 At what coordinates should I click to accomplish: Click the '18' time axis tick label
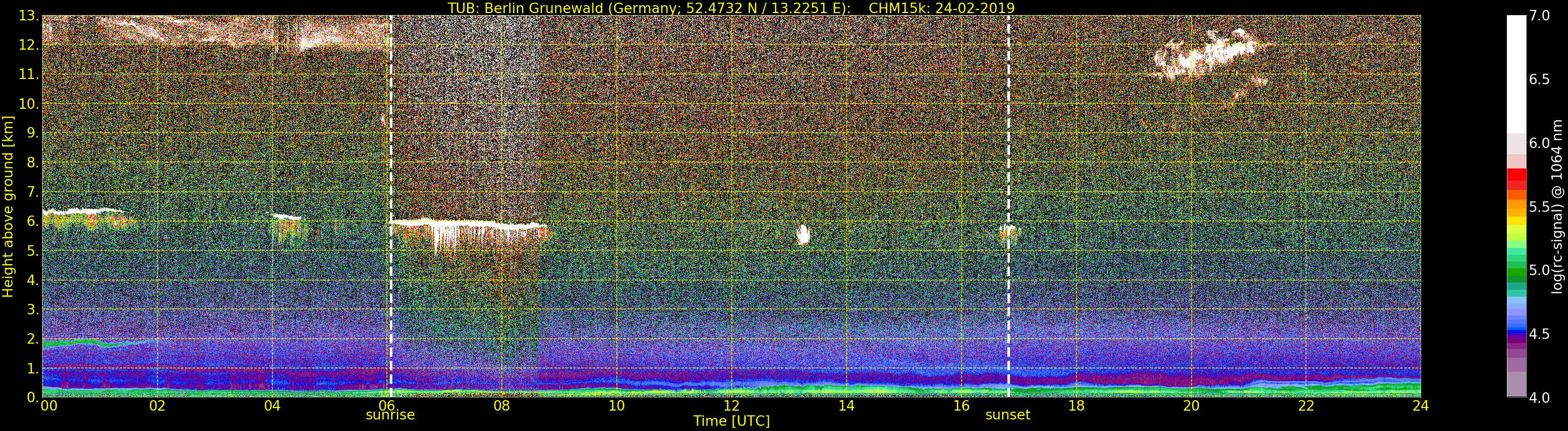tap(1076, 406)
